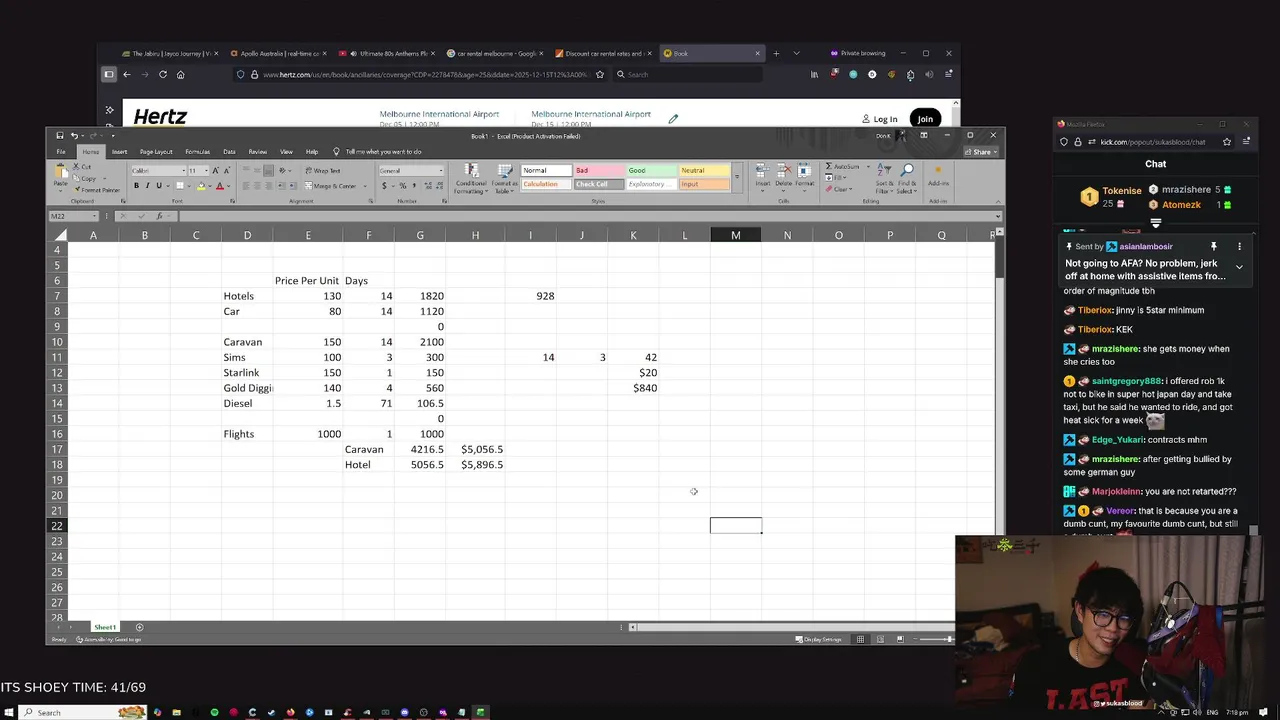This screenshot has height=720, width=1280.
Task: Open the font color dropdown arrow
Action: click(227, 186)
